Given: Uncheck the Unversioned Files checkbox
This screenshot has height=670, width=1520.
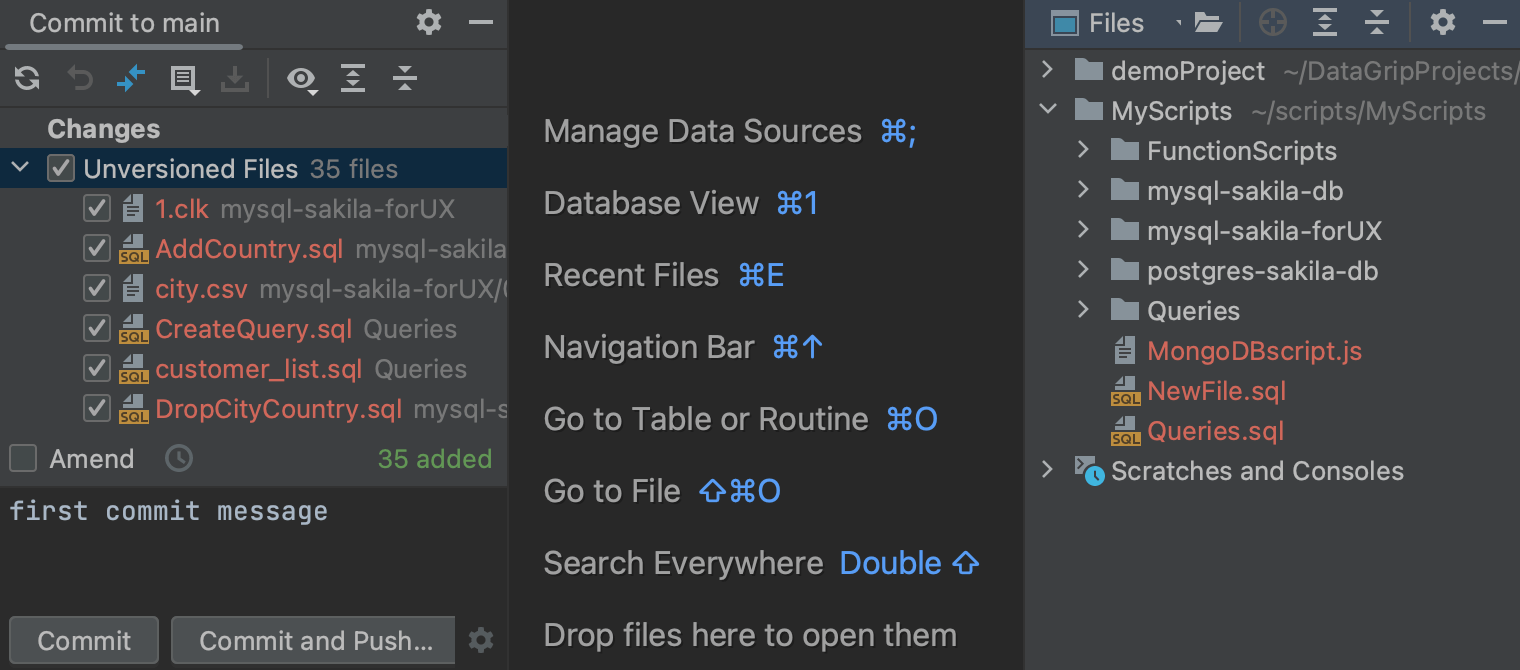Looking at the screenshot, I should click(x=61, y=169).
